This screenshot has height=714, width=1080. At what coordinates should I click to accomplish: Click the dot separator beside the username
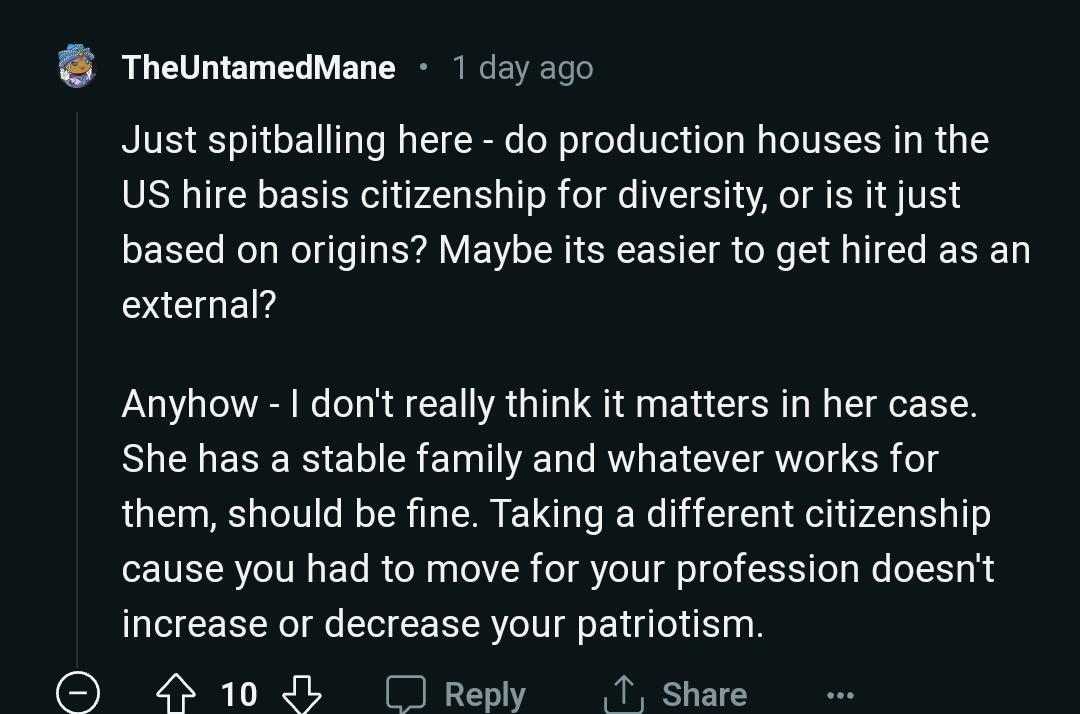(424, 68)
